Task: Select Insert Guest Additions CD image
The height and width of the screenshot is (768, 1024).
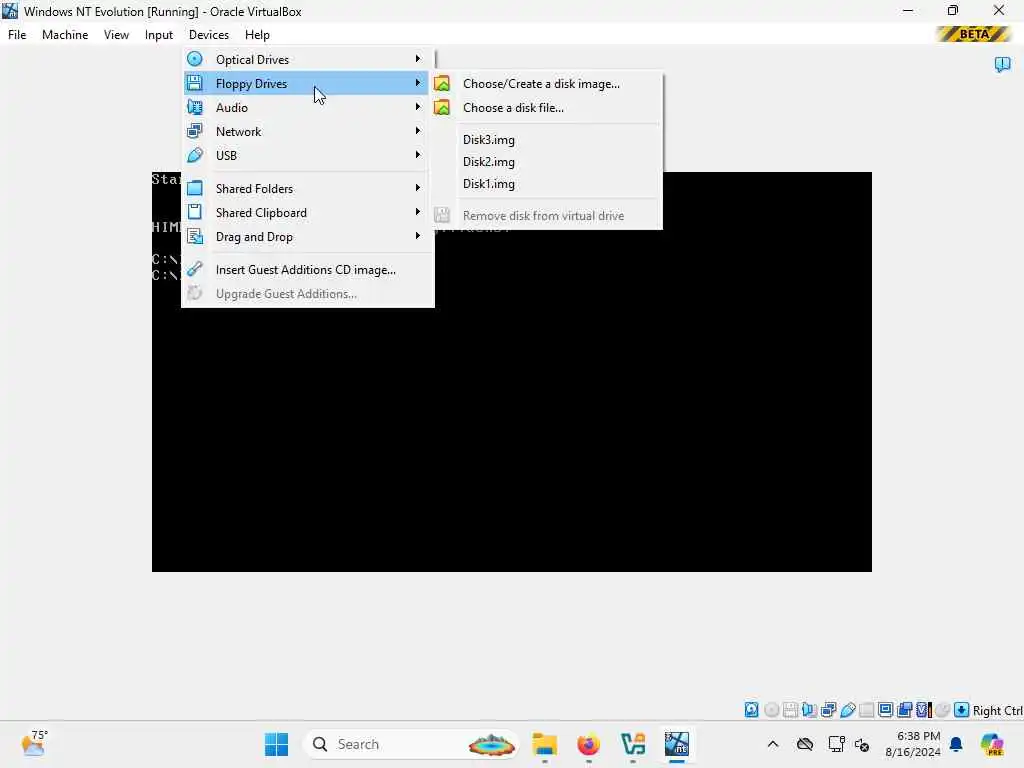Action: pyautogui.click(x=308, y=270)
